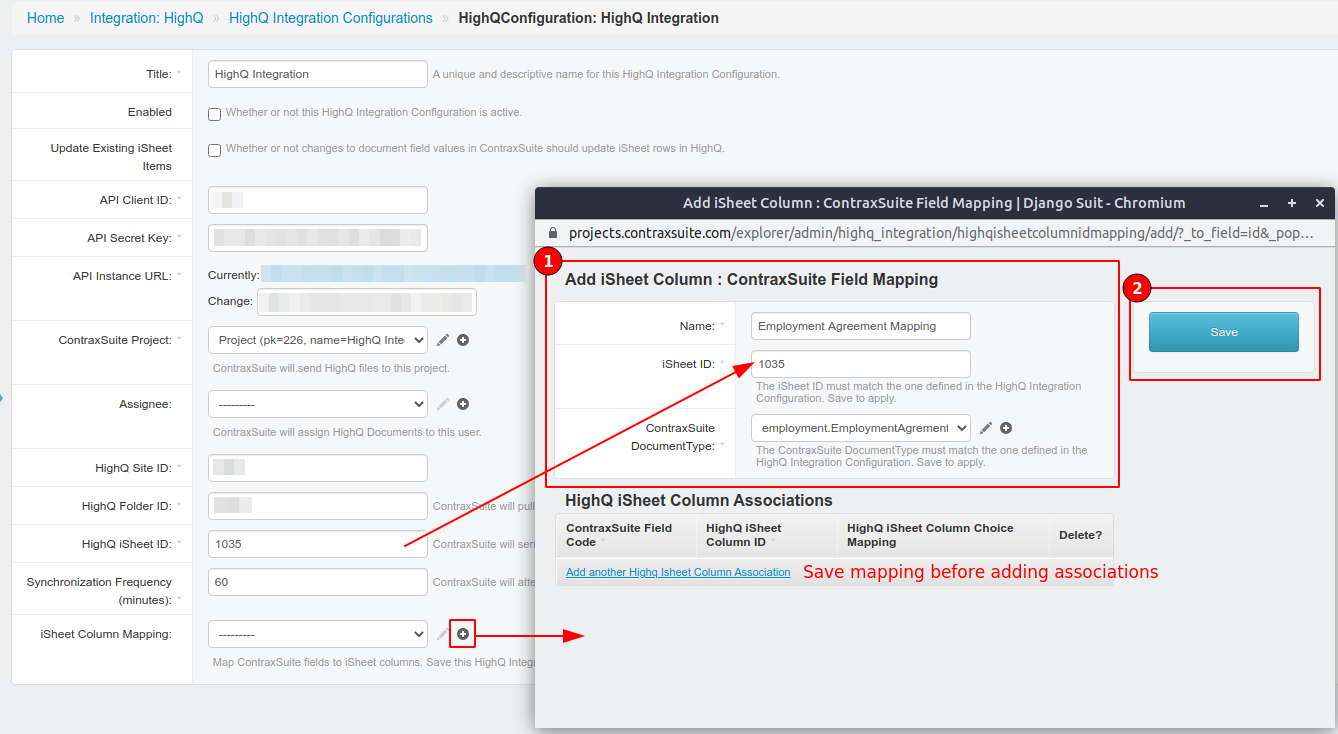The width and height of the screenshot is (1338, 734).
Task: Click the iSheet ID field in popup
Action: 861,364
